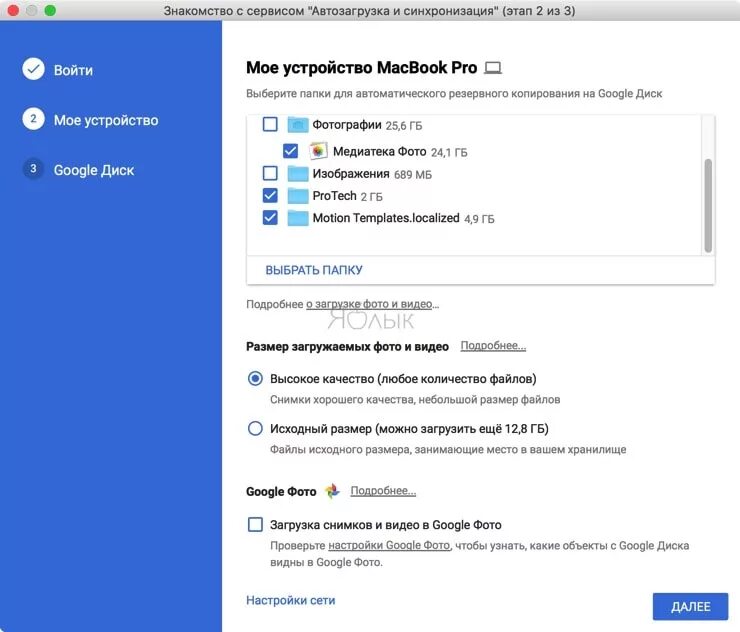The width and height of the screenshot is (740, 632).
Task: Click the Медиатека Фото row label
Action: 379,152
